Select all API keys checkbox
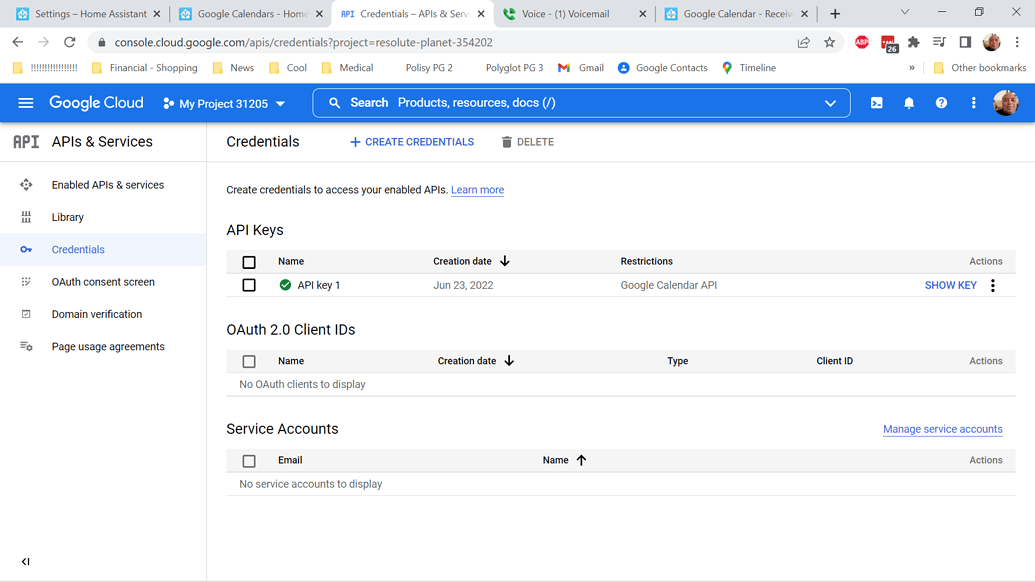Image resolution: width=1035 pixels, height=582 pixels. (249, 262)
